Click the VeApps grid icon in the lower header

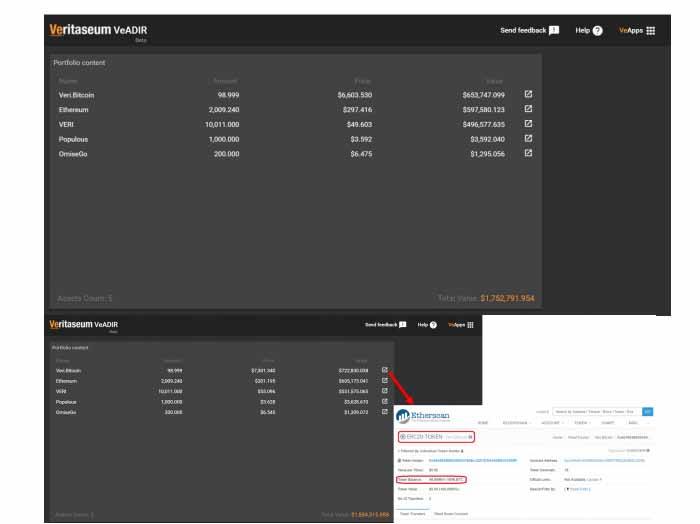point(470,325)
